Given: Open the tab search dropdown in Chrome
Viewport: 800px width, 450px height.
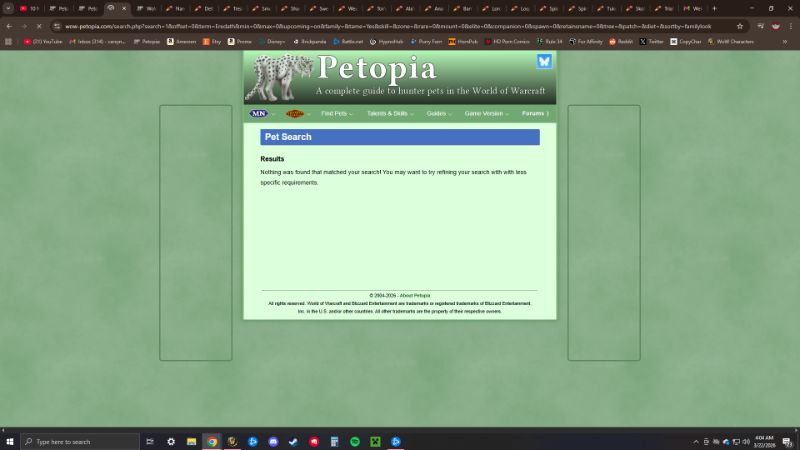Looking at the screenshot, I should (x=8, y=8).
